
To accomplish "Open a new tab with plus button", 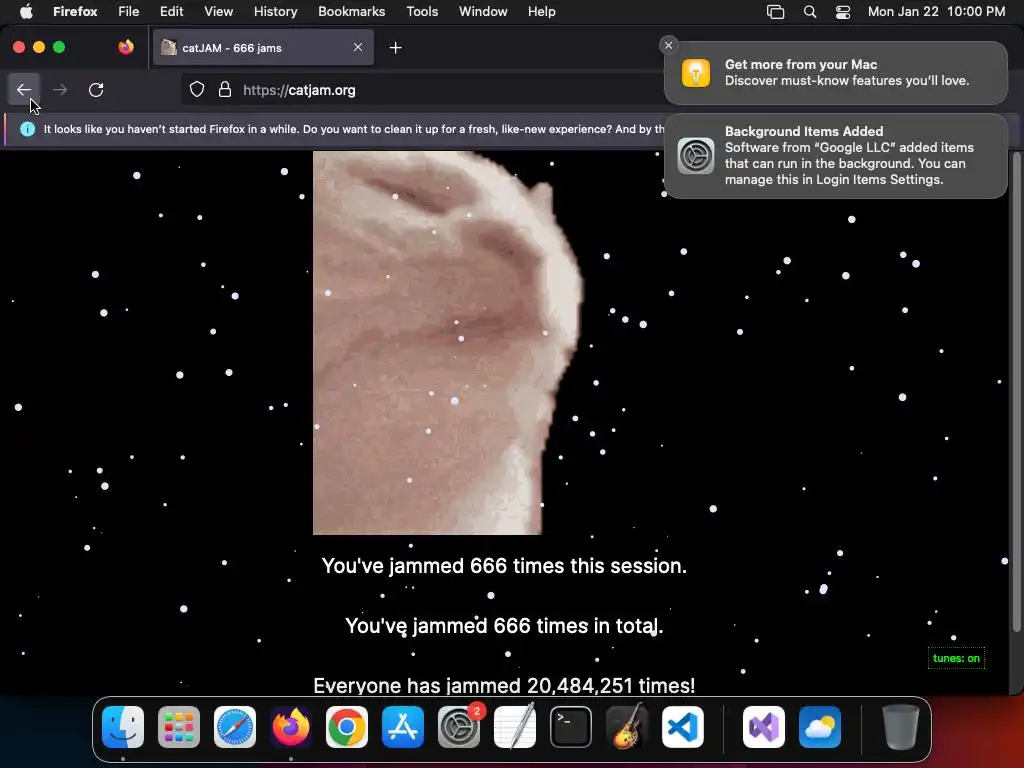I will [x=395, y=48].
